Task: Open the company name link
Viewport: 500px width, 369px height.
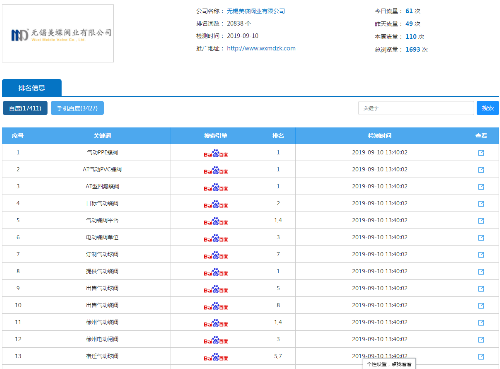Action: 256,11
